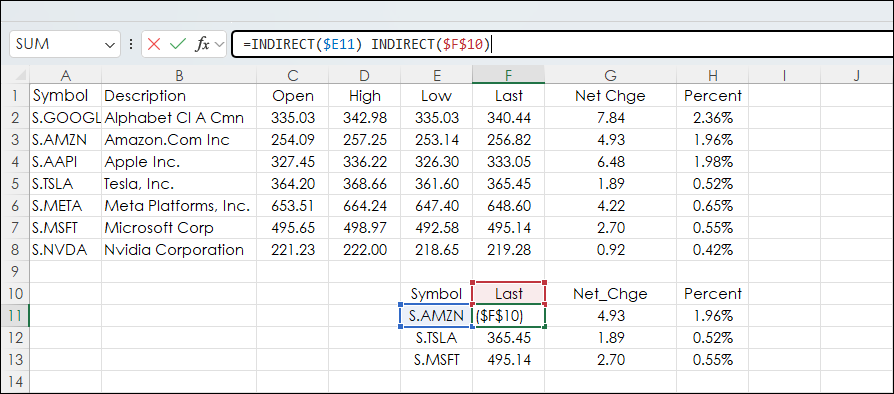
Task: Select column A header
Action: pos(66,75)
